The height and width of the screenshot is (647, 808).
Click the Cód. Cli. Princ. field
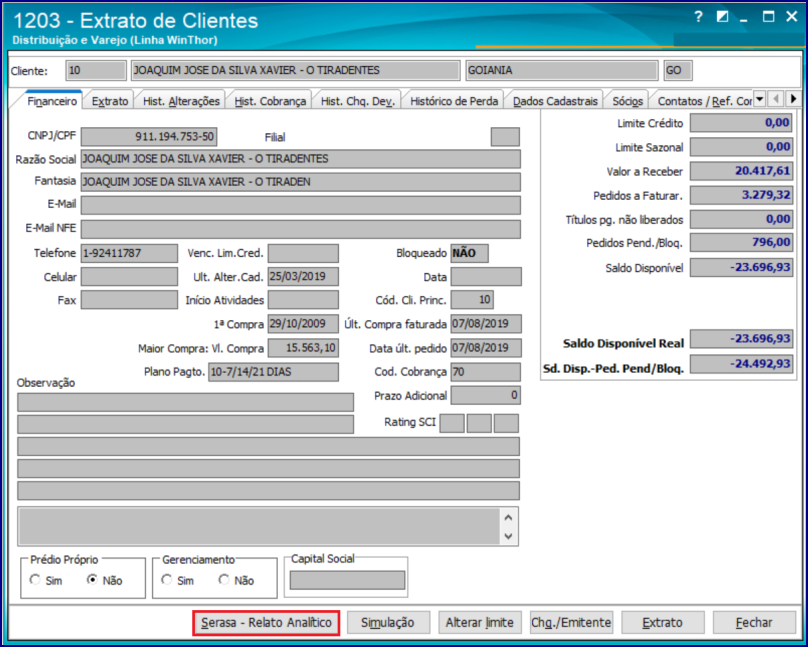click(473, 300)
